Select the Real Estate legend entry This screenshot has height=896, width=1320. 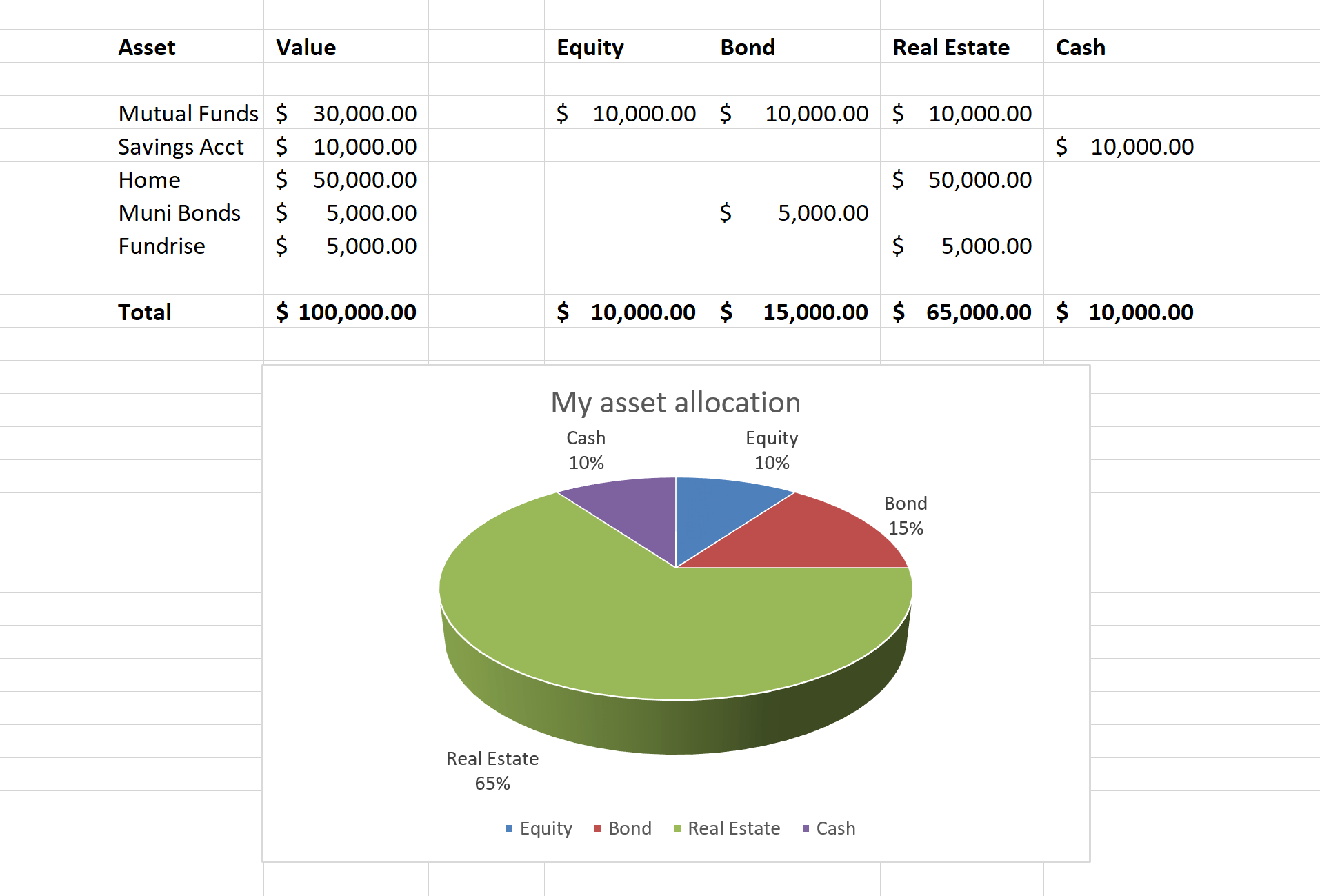(x=734, y=828)
